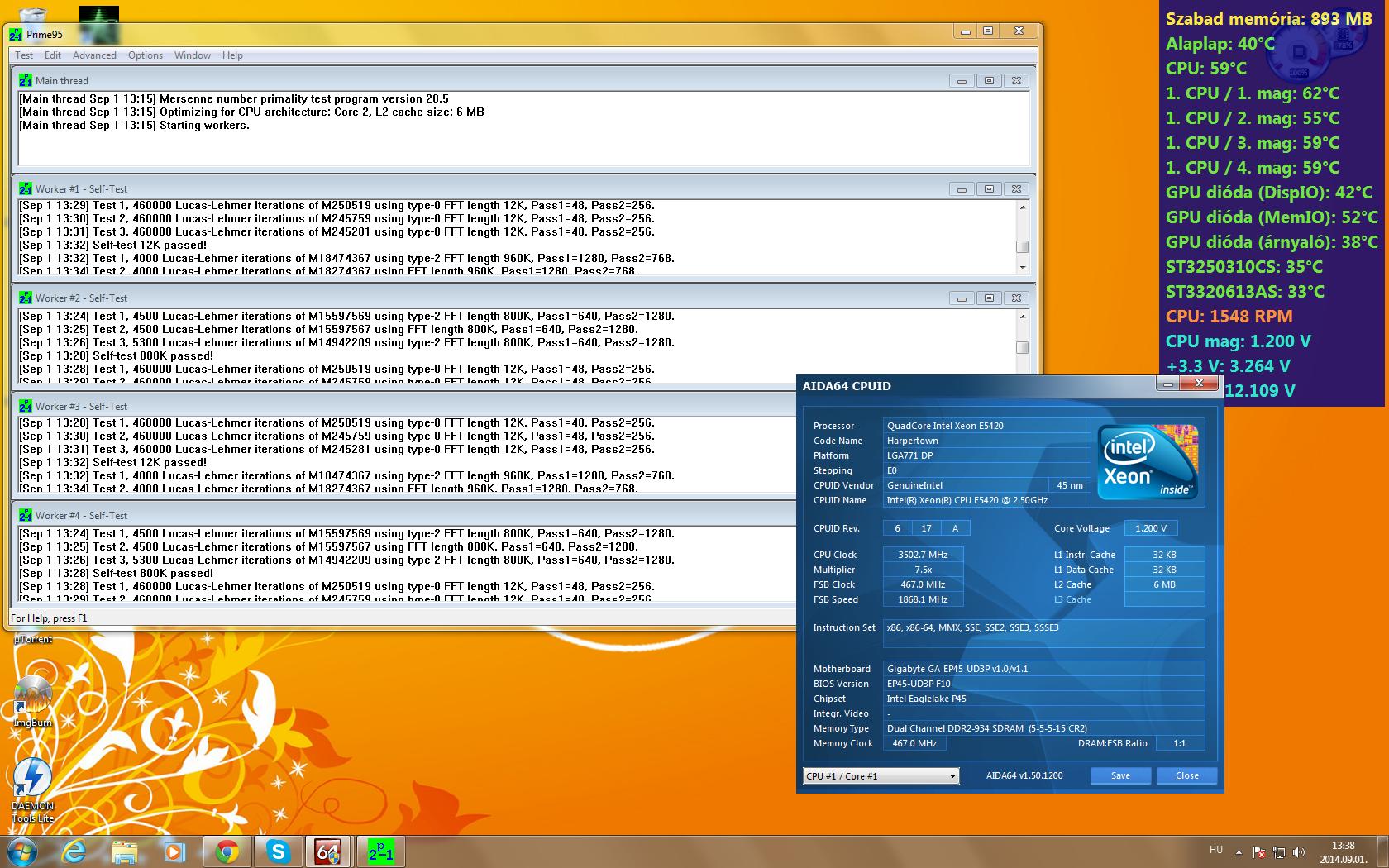Show hidden tray icons arrow
The width and height of the screenshot is (1389, 868).
tap(1239, 852)
